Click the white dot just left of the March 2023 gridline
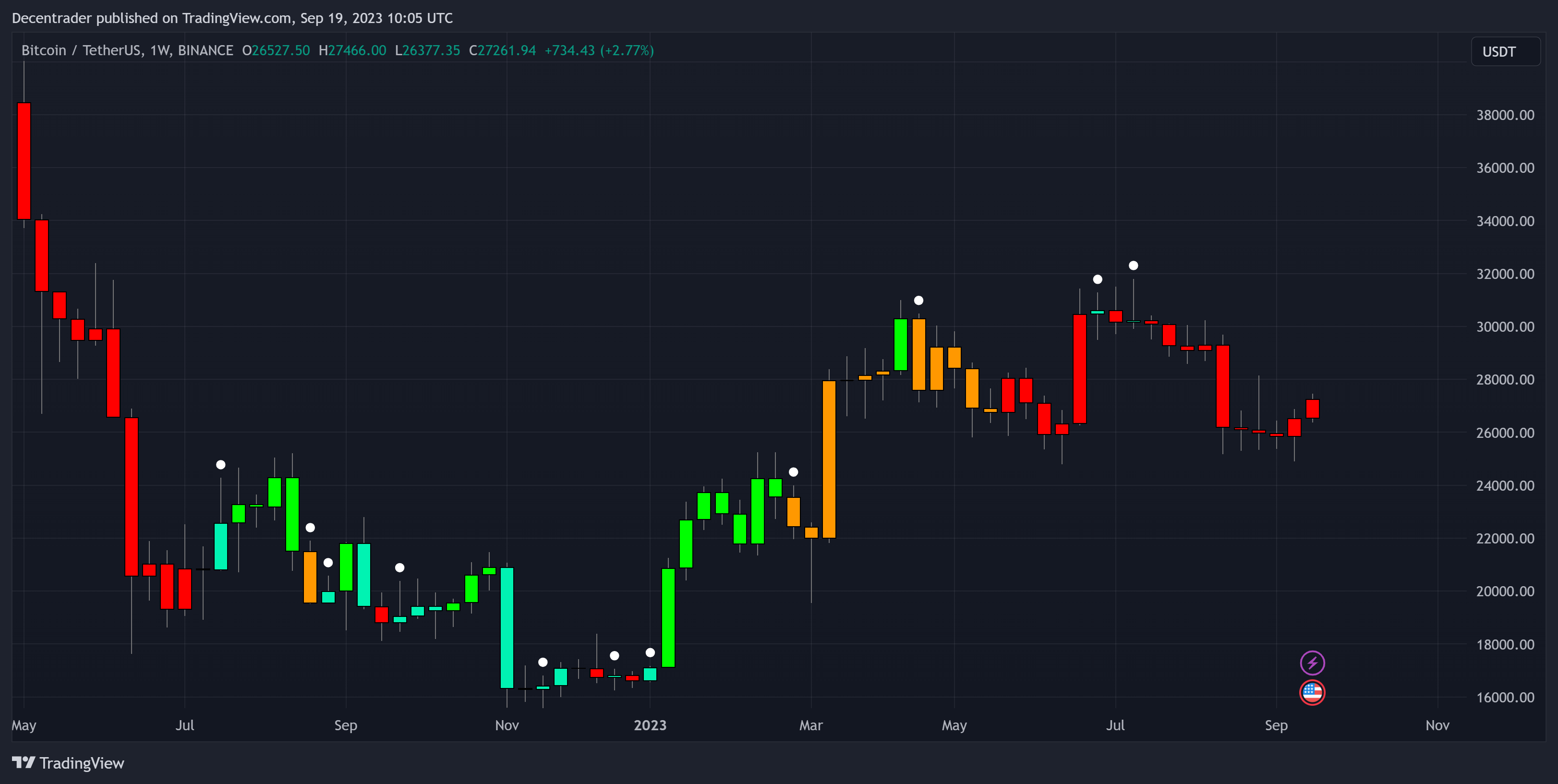The image size is (1558, 784). pyautogui.click(x=793, y=472)
